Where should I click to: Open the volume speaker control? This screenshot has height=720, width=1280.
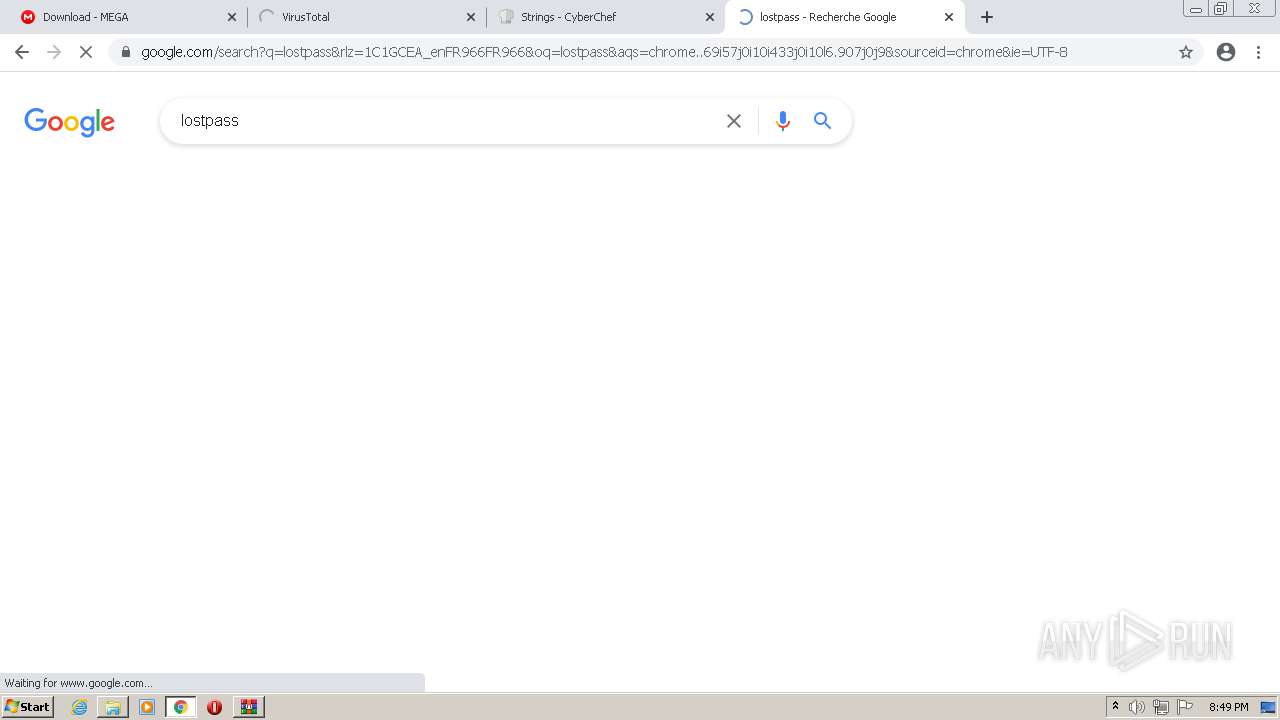(1137, 707)
